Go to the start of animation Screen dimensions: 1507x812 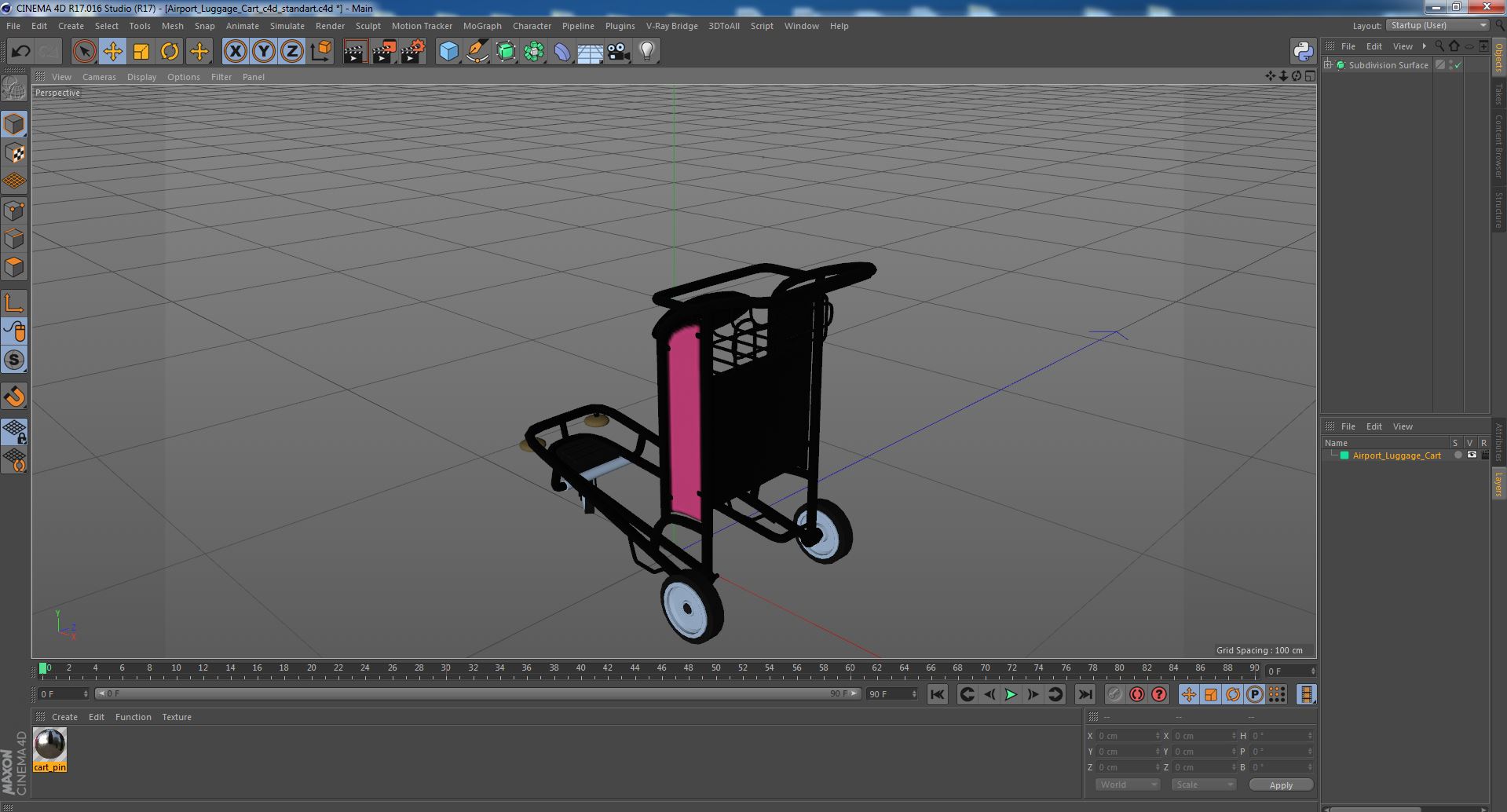(x=937, y=694)
